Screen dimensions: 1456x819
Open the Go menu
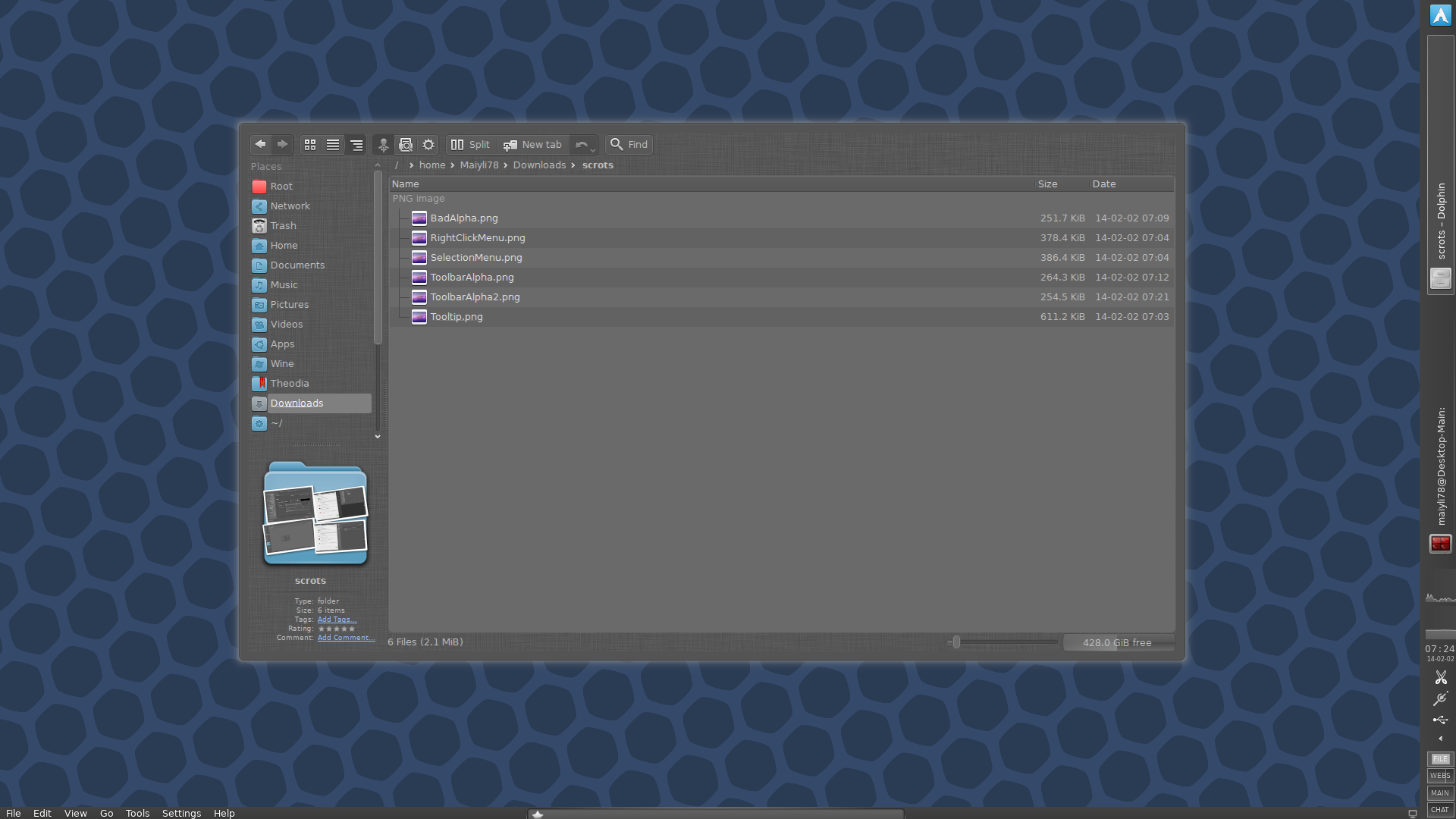107,813
